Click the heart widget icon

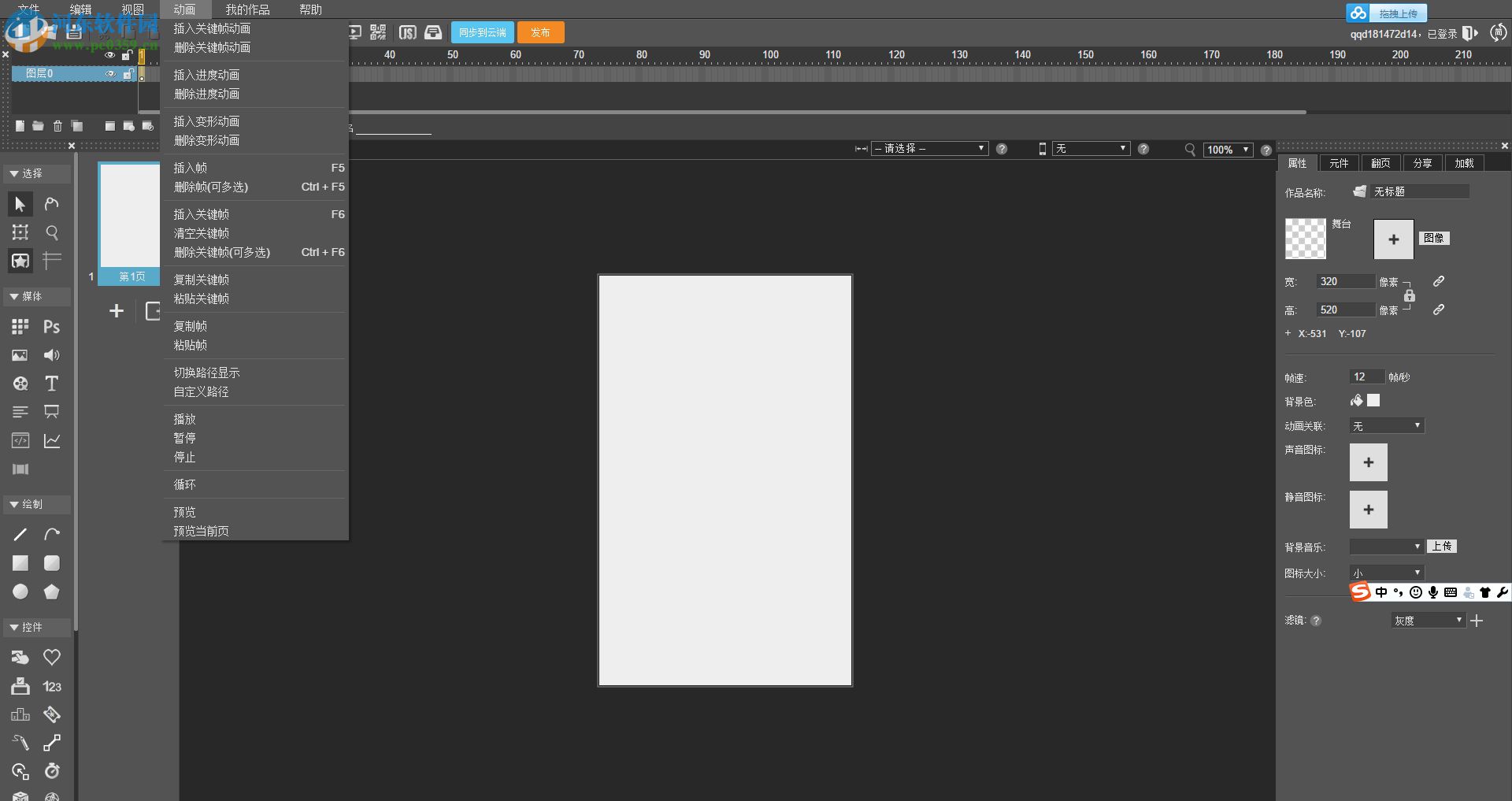[51, 657]
